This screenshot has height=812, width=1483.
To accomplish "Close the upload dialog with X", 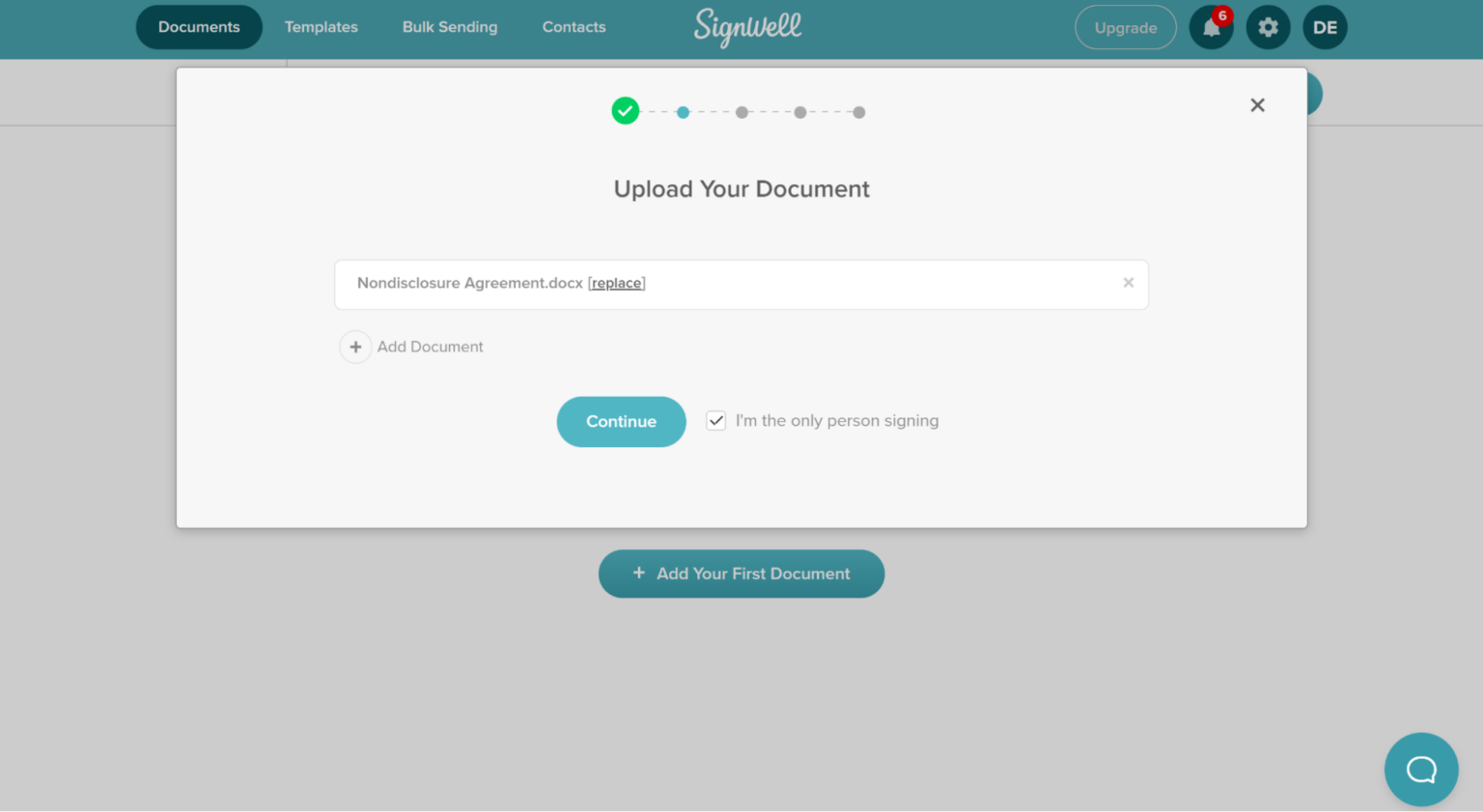I will click(1257, 105).
